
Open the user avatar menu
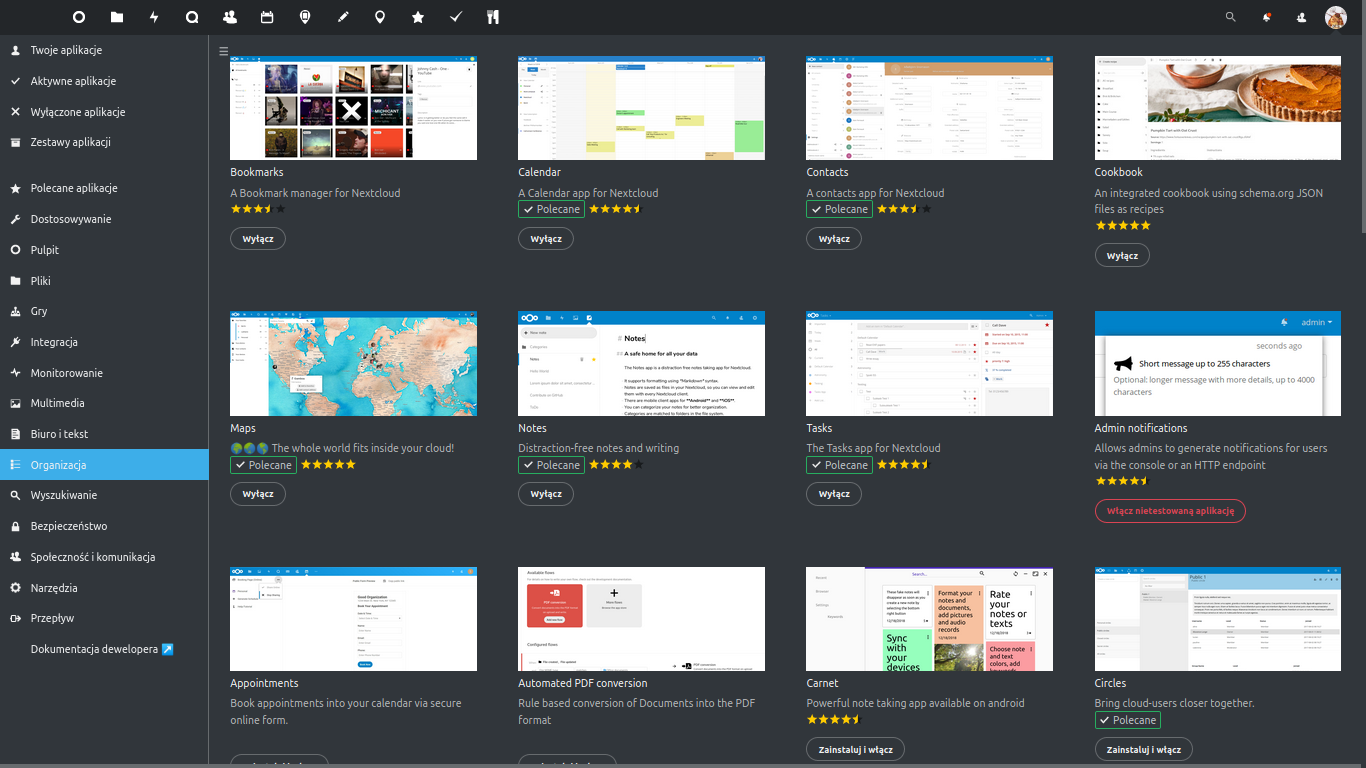pos(1336,17)
